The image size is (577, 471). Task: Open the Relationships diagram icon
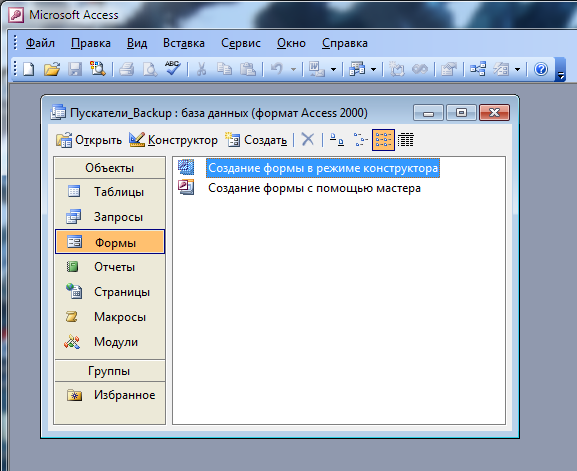tap(478, 69)
